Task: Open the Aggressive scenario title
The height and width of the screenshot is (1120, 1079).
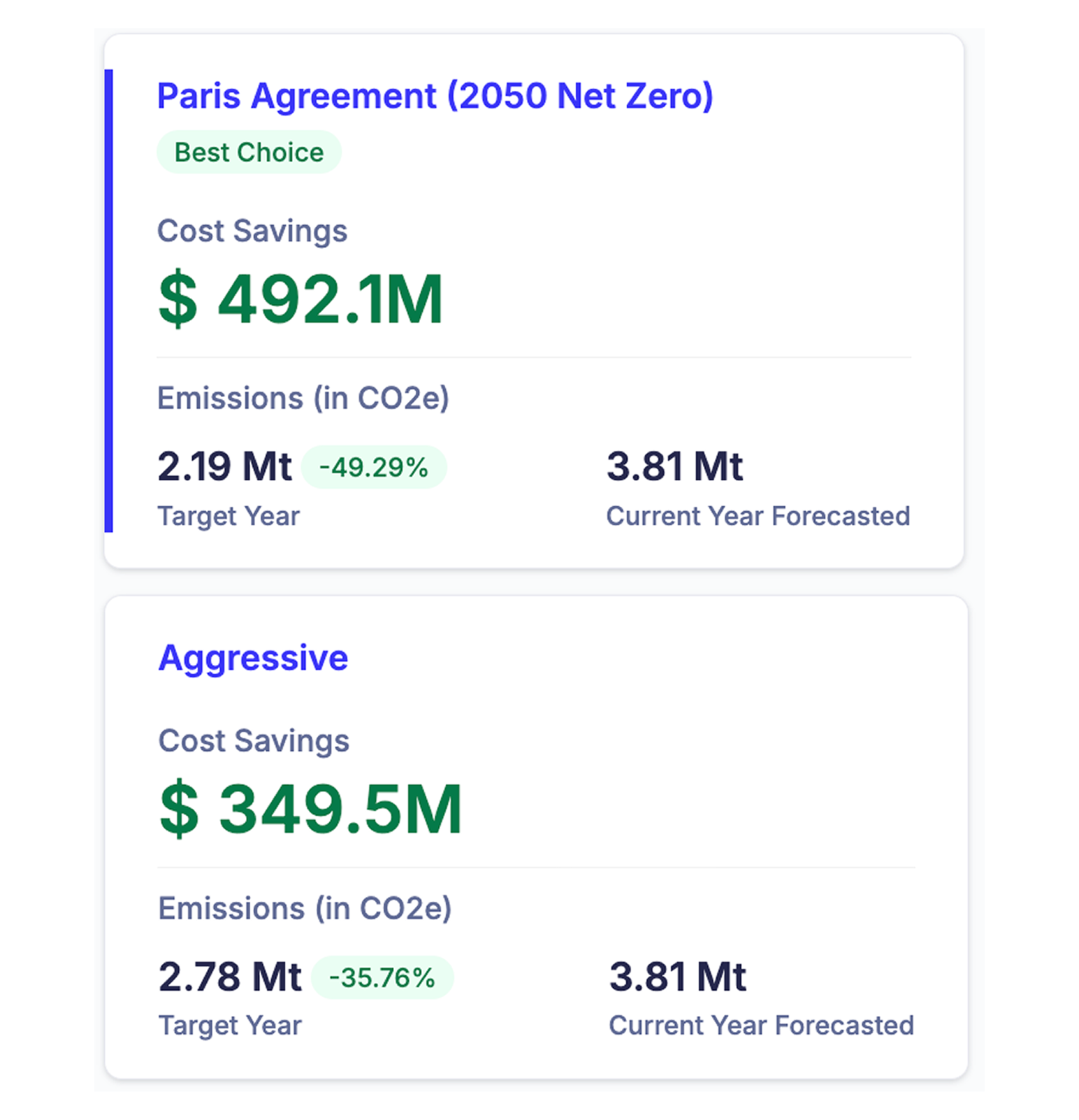Action: pos(253,659)
